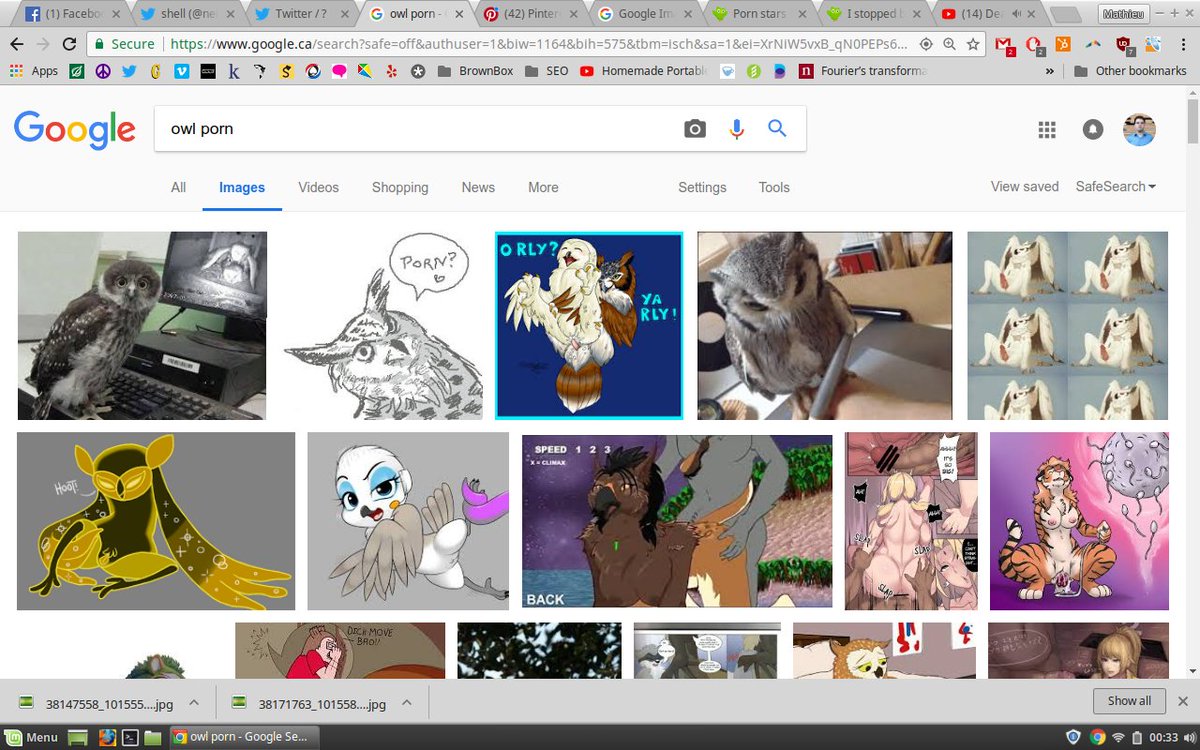Open View saved link
The width and height of the screenshot is (1200, 750).
coord(1024,187)
